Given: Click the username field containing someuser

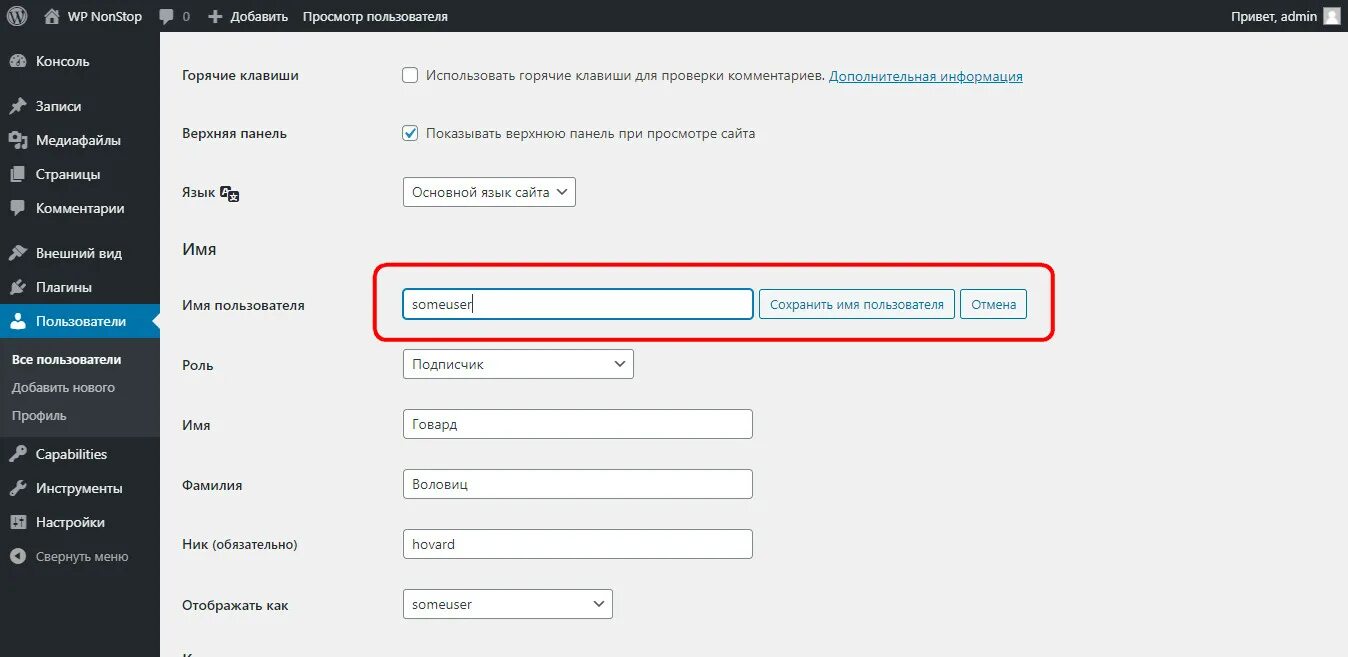Looking at the screenshot, I should [x=578, y=304].
